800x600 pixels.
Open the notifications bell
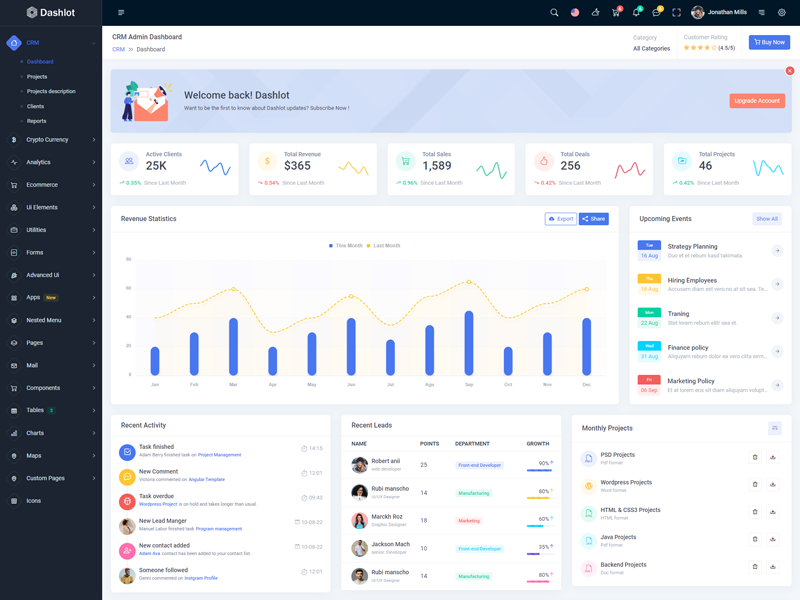click(x=636, y=13)
